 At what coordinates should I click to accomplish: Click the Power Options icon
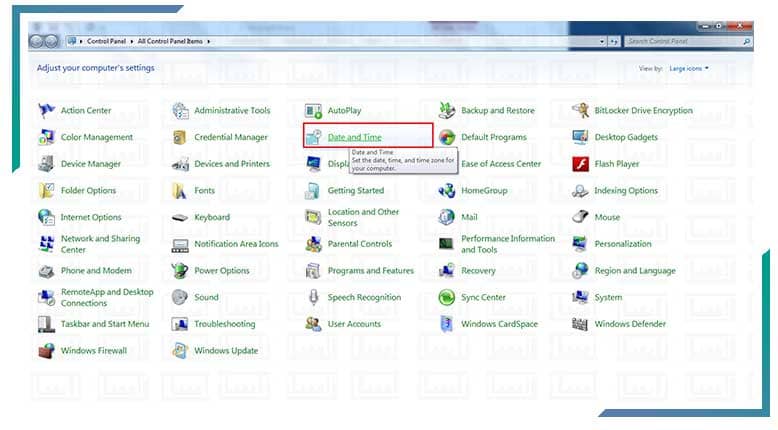(x=180, y=271)
